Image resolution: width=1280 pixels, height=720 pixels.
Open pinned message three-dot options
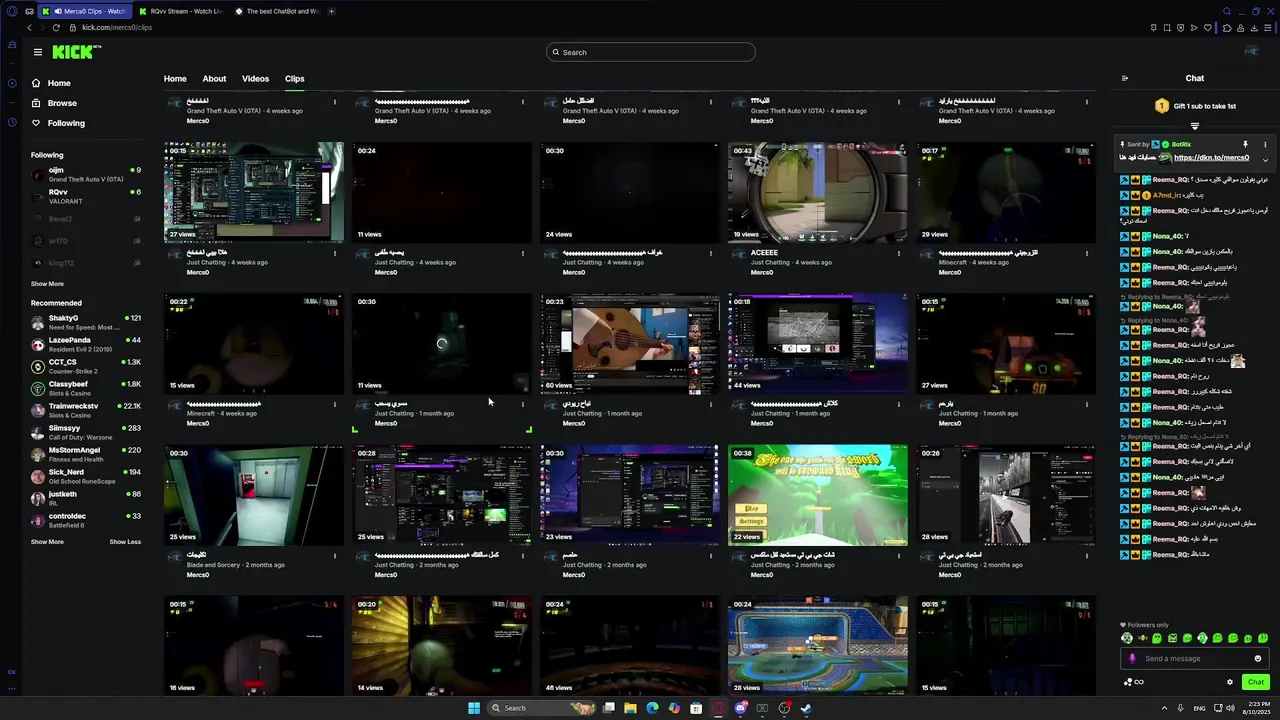coord(1265,144)
